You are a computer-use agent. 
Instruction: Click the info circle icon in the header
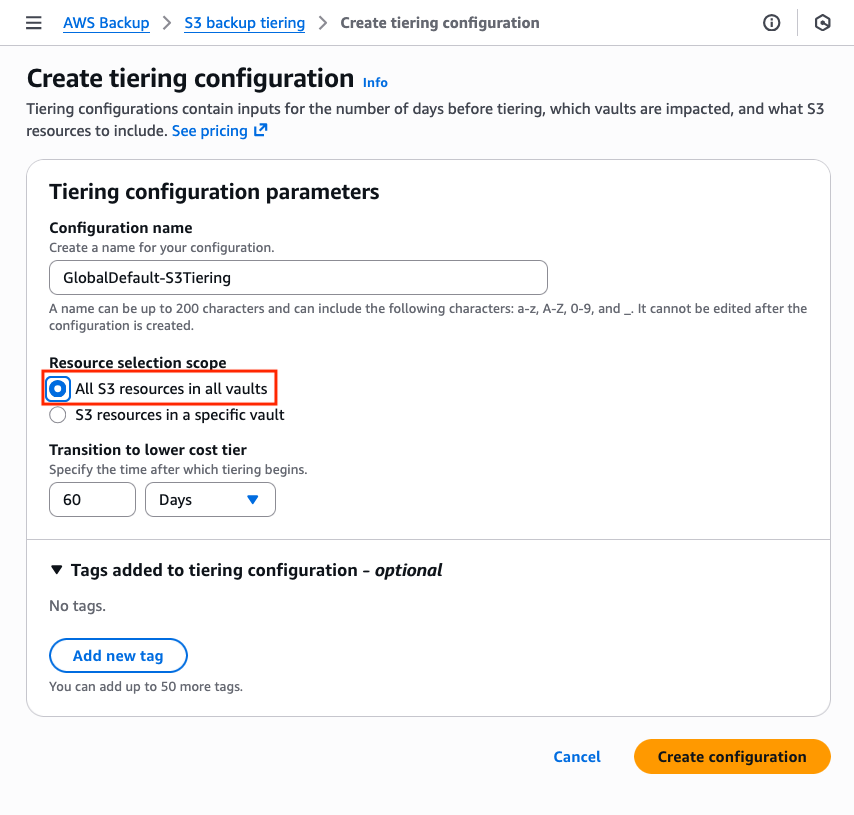(771, 22)
